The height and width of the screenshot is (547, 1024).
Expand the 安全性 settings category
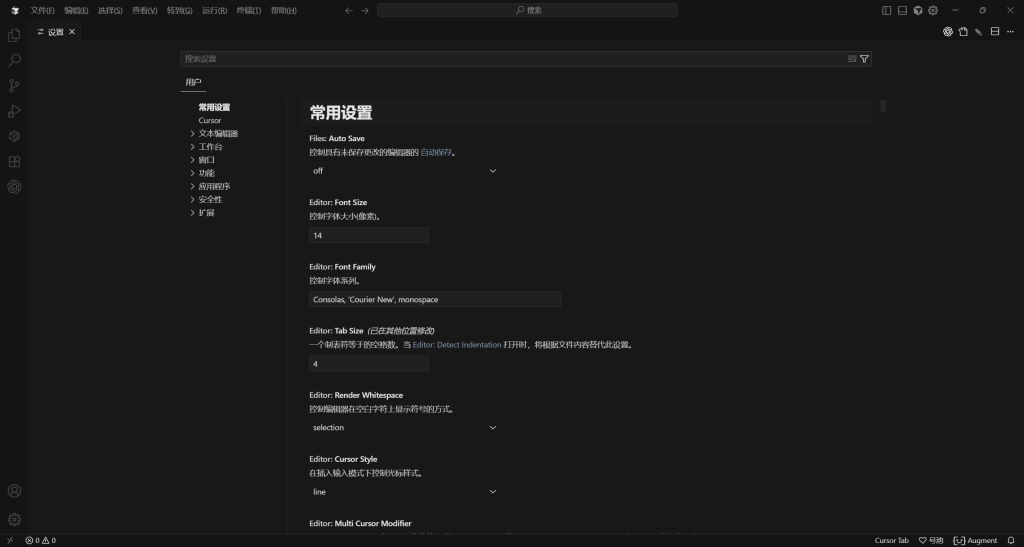coord(210,199)
